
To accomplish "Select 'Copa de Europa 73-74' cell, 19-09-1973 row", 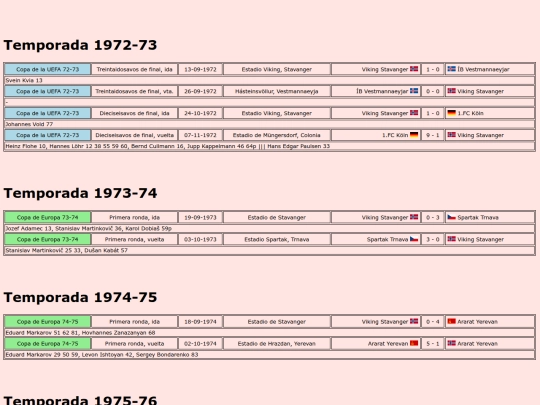I will (x=48, y=217).
